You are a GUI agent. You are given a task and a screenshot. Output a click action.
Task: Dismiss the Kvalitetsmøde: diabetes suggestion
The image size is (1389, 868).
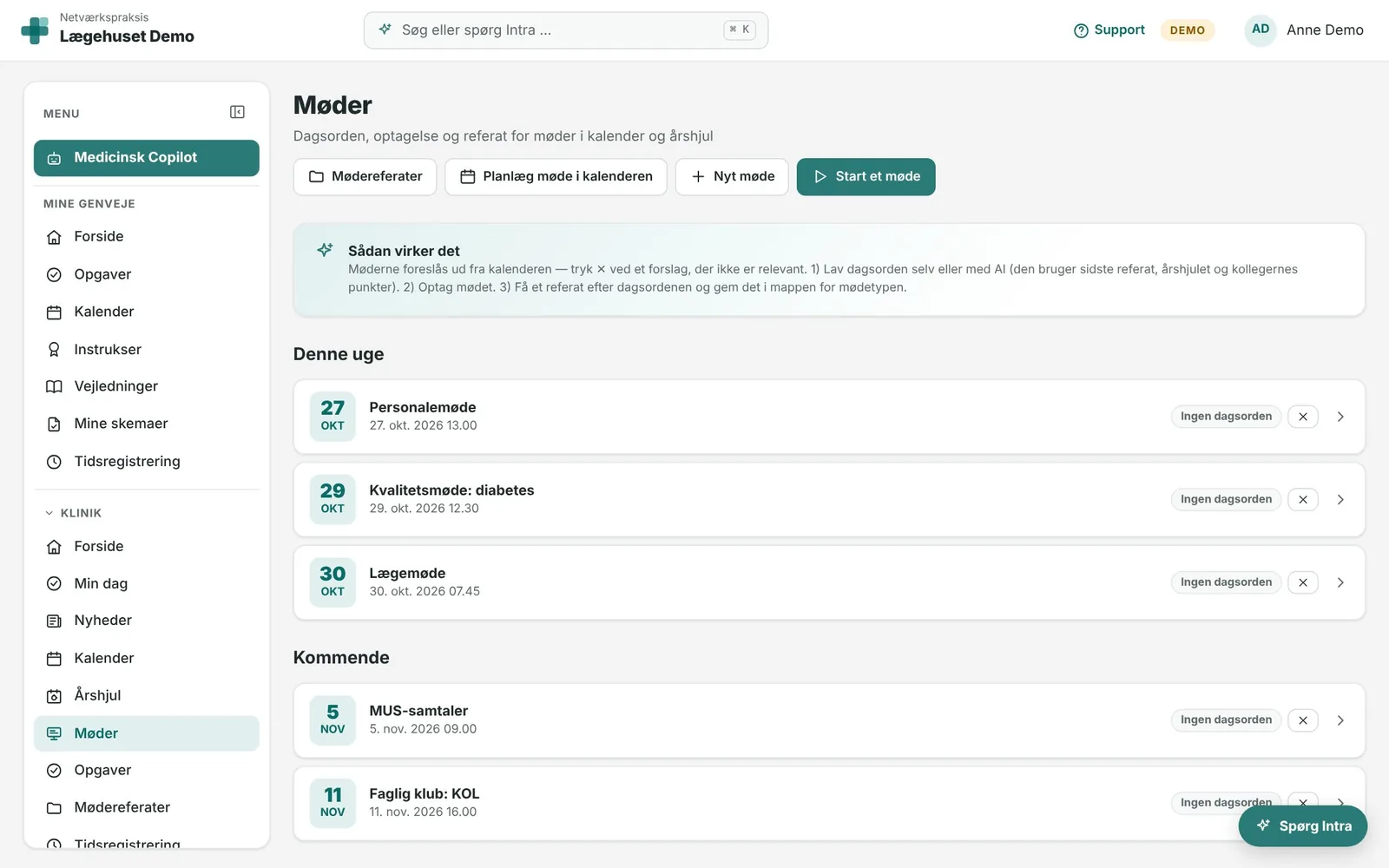click(x=1303, y=499)
